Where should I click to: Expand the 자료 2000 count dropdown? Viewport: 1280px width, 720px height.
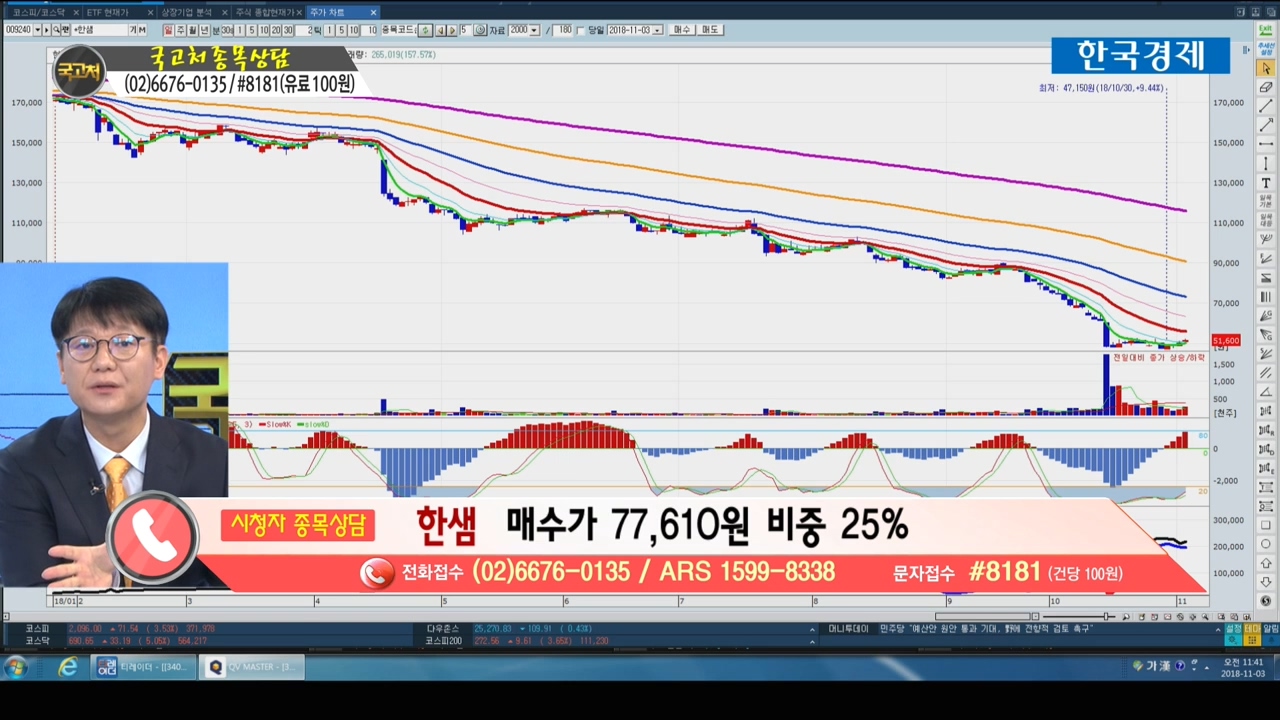tap(535, 30)
